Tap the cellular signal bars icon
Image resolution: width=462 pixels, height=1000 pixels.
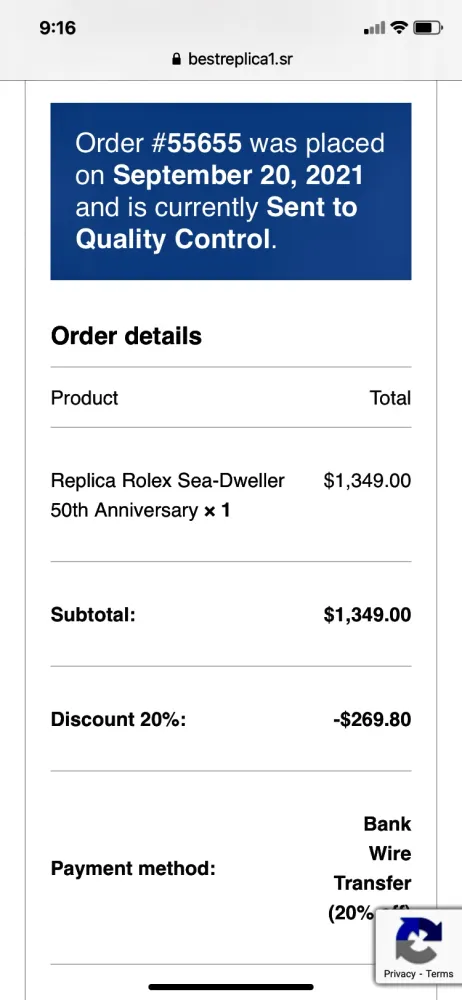point(375,28)
